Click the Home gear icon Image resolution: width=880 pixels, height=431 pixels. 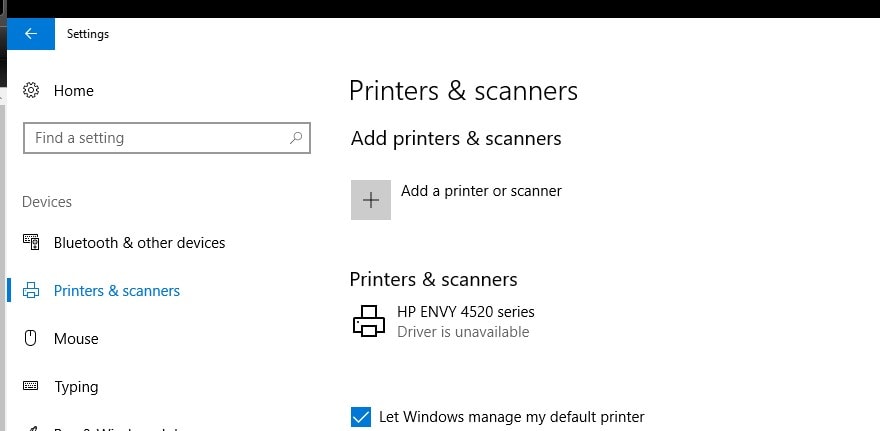click(31, 91)
